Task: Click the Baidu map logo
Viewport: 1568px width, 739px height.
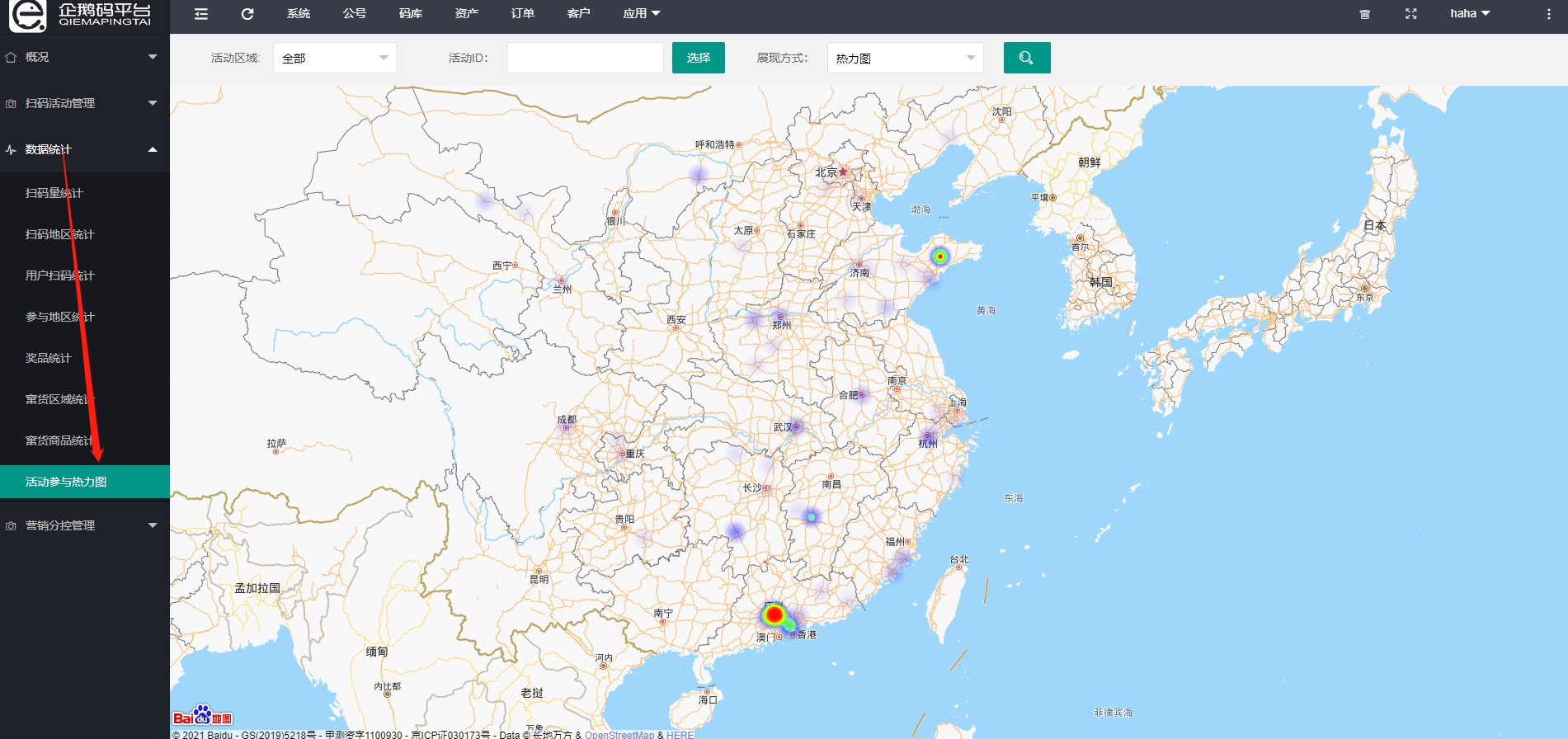Action: 203,716
